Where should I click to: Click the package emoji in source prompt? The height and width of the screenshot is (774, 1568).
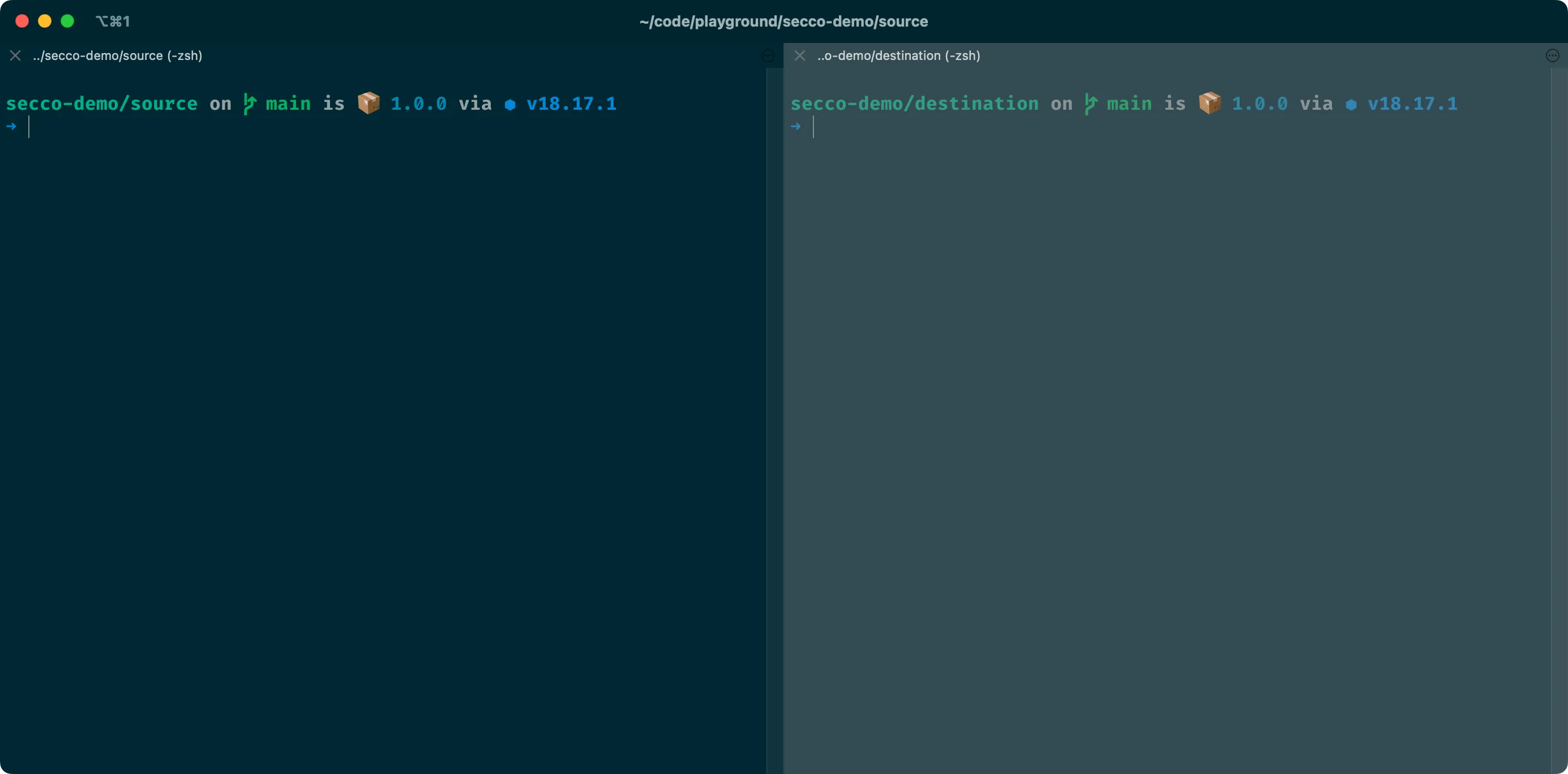(x=369, y=104)
